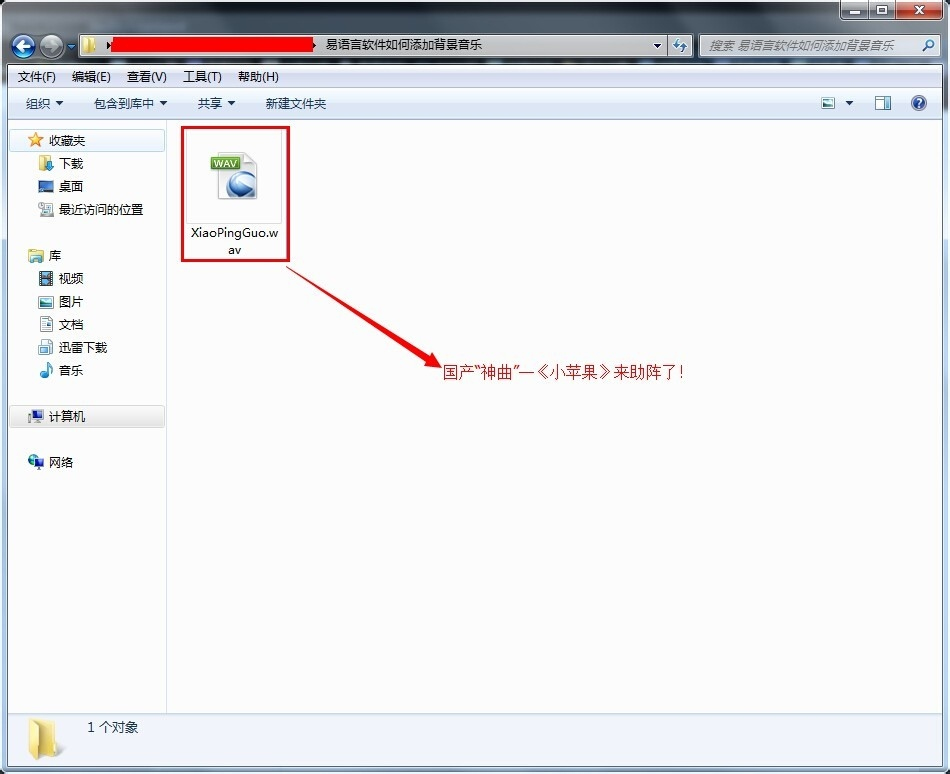Select 计算机 in the navigation pane
Image resolution: width=950 pixels, height=774 pixels.
point(87,417)
